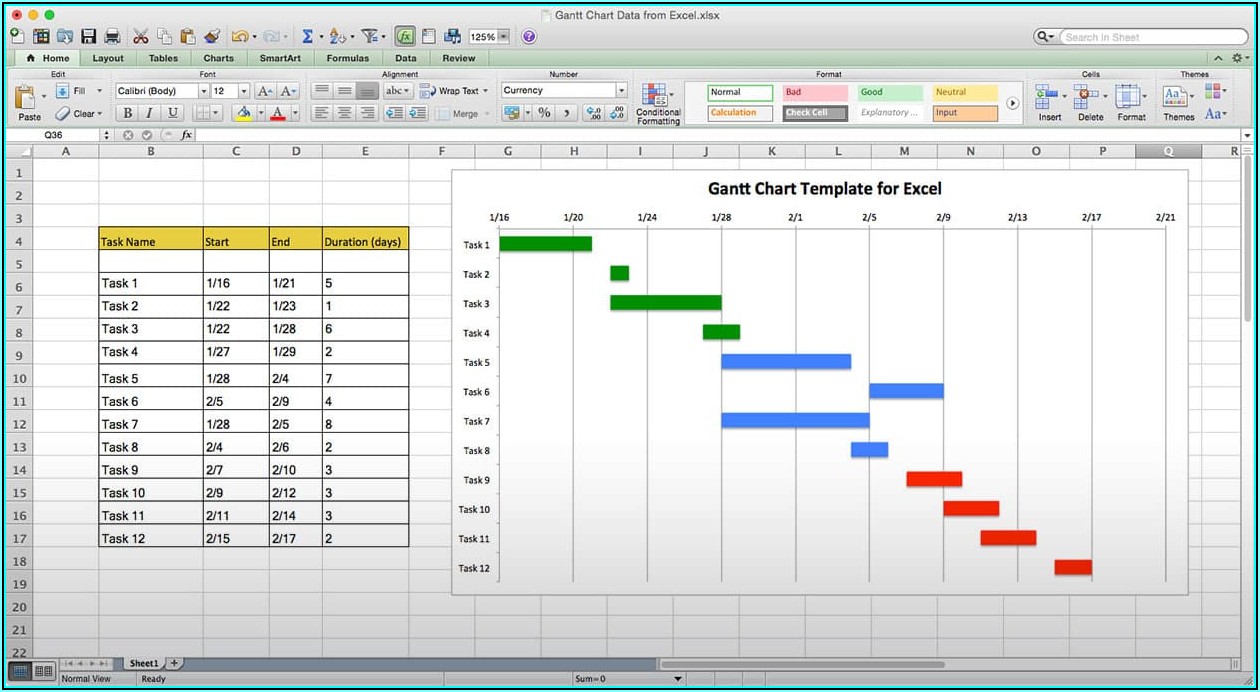This screenshot has width=1260, height=692.
Task: Click the purple Help question mark icon
Action: click(529, 37)
